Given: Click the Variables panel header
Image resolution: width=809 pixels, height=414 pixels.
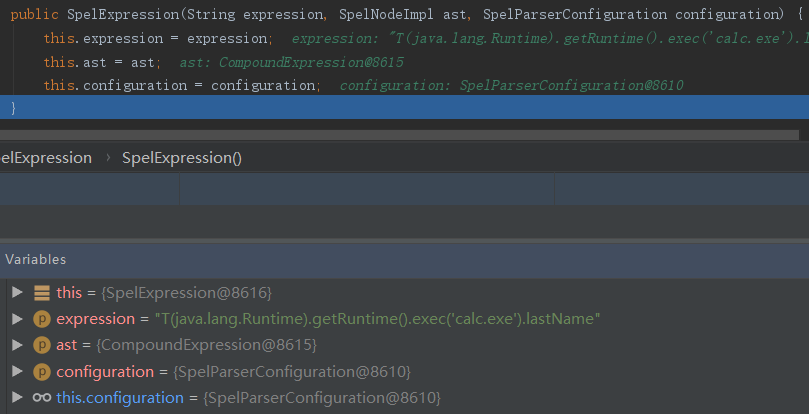Looking at the screenshot, I should (36, 259).
